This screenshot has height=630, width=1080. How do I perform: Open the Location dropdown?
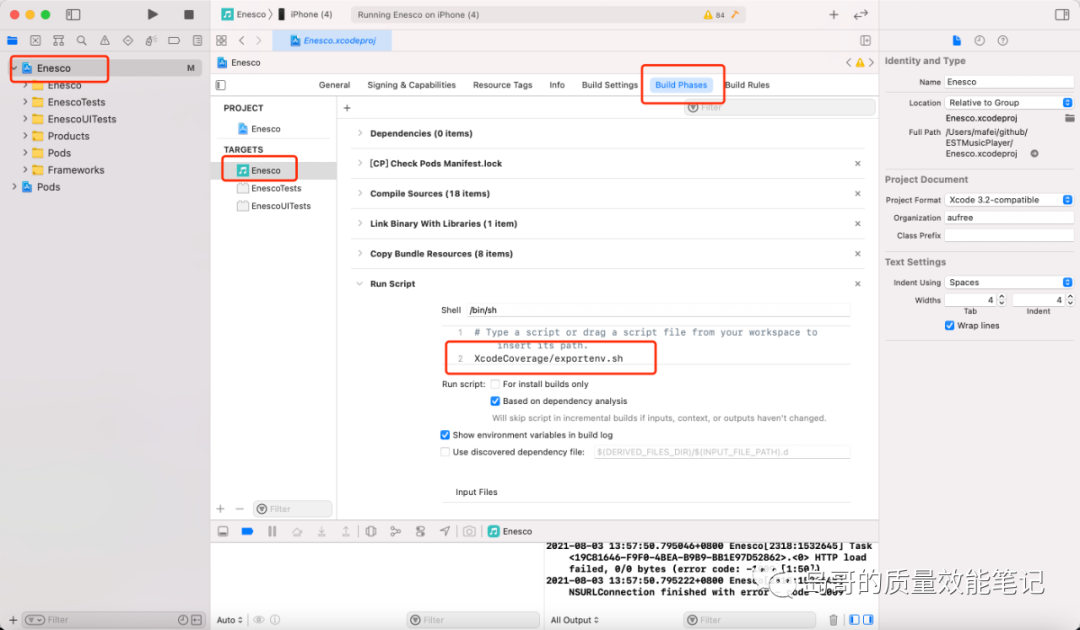1009,103
